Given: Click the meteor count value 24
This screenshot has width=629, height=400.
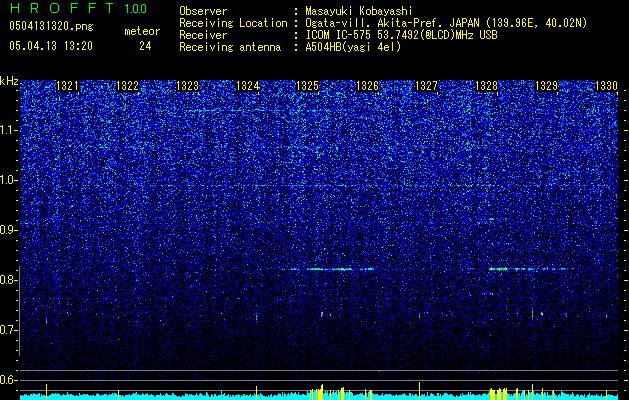Looking at the screenshot, I should 145,46.
